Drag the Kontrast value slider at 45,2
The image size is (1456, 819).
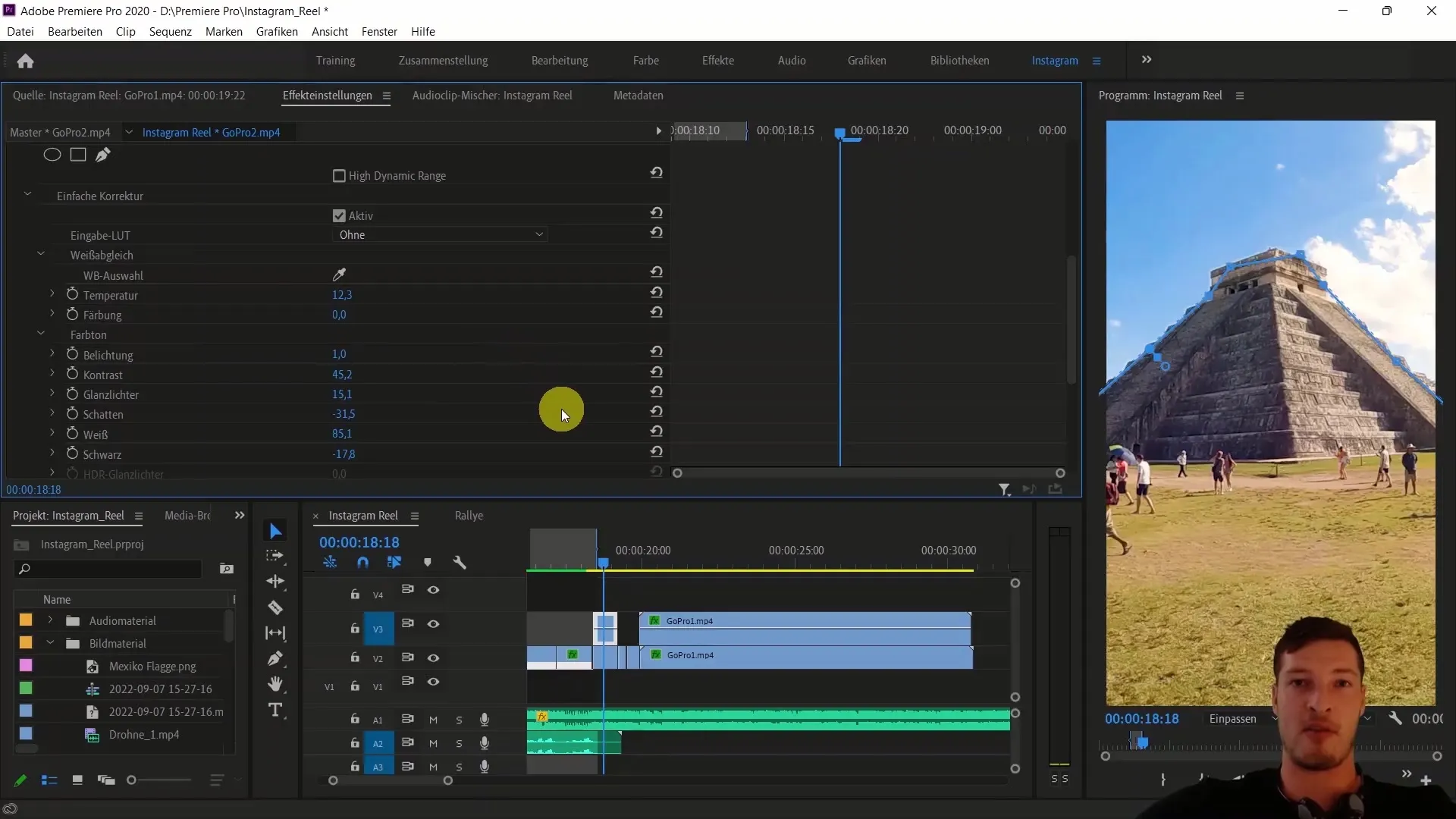[x=341, y=374]
